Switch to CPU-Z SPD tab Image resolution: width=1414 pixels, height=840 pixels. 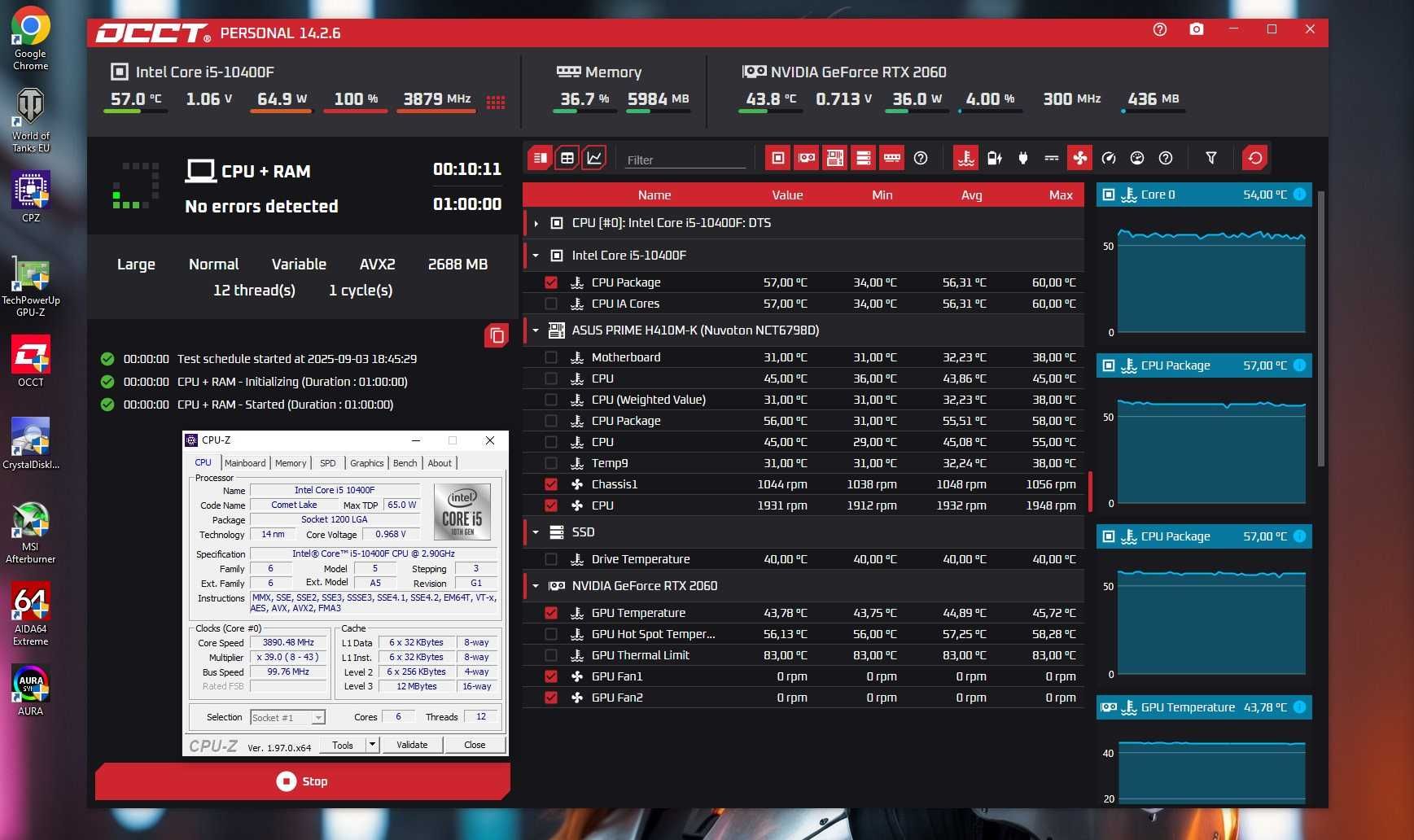pos(328,463)
